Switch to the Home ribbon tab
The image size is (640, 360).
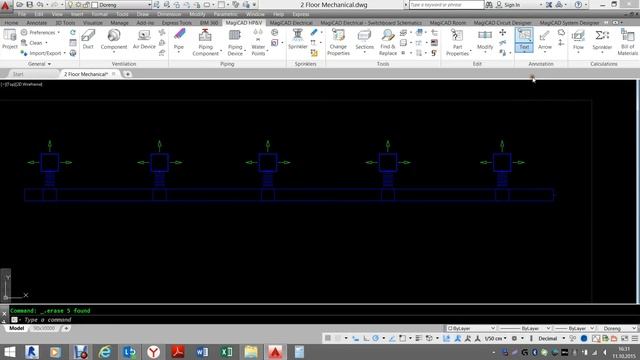(x=11, y=23)
